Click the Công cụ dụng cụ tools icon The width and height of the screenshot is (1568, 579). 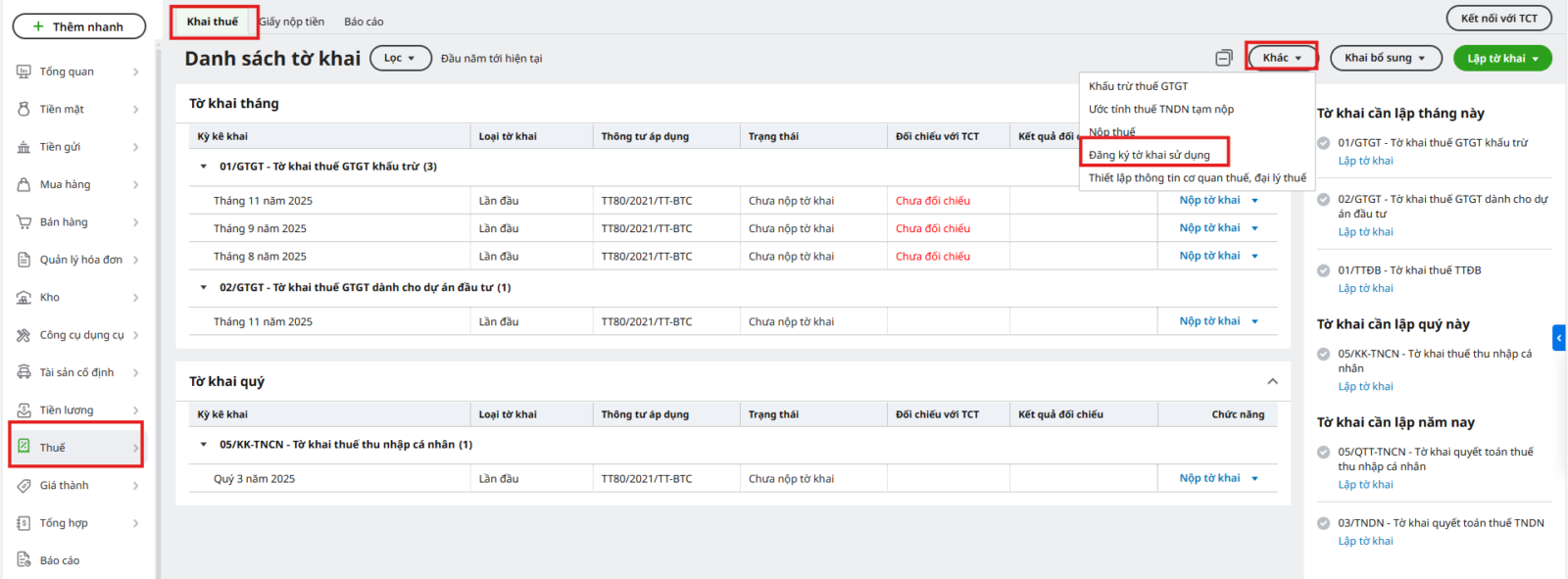click(x=24, y=335)
